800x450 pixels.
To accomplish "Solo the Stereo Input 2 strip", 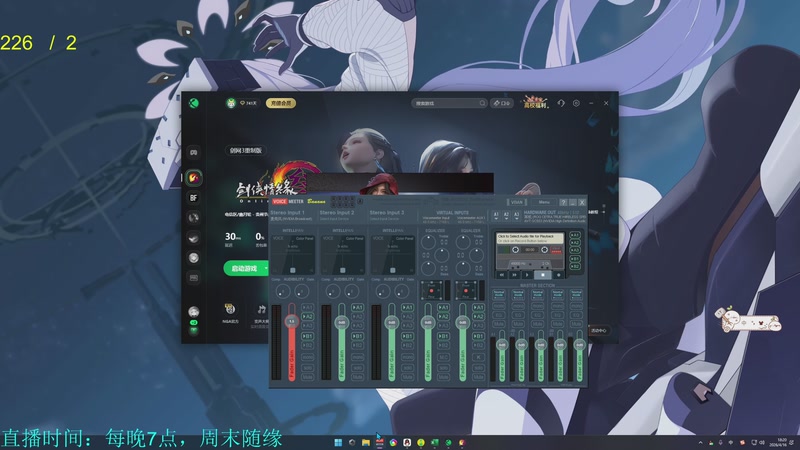I will point(357,367).
